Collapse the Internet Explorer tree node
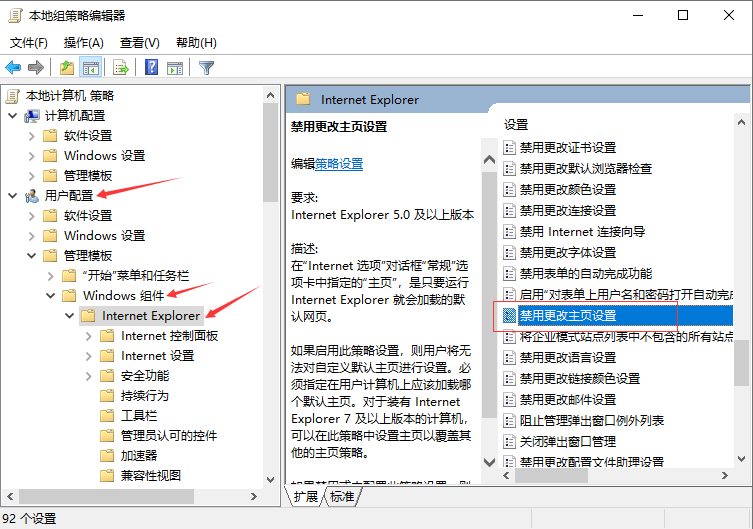753x529 pixels. [70, 316]
